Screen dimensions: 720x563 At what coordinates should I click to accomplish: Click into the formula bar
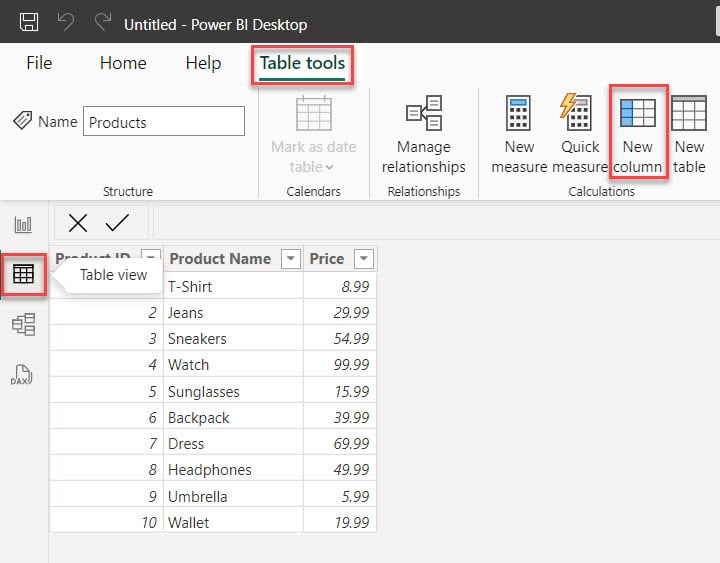[436, 223]
